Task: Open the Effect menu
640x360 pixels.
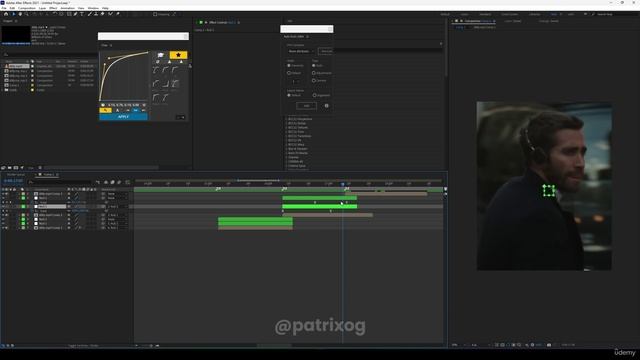Action: coord(53,8)
